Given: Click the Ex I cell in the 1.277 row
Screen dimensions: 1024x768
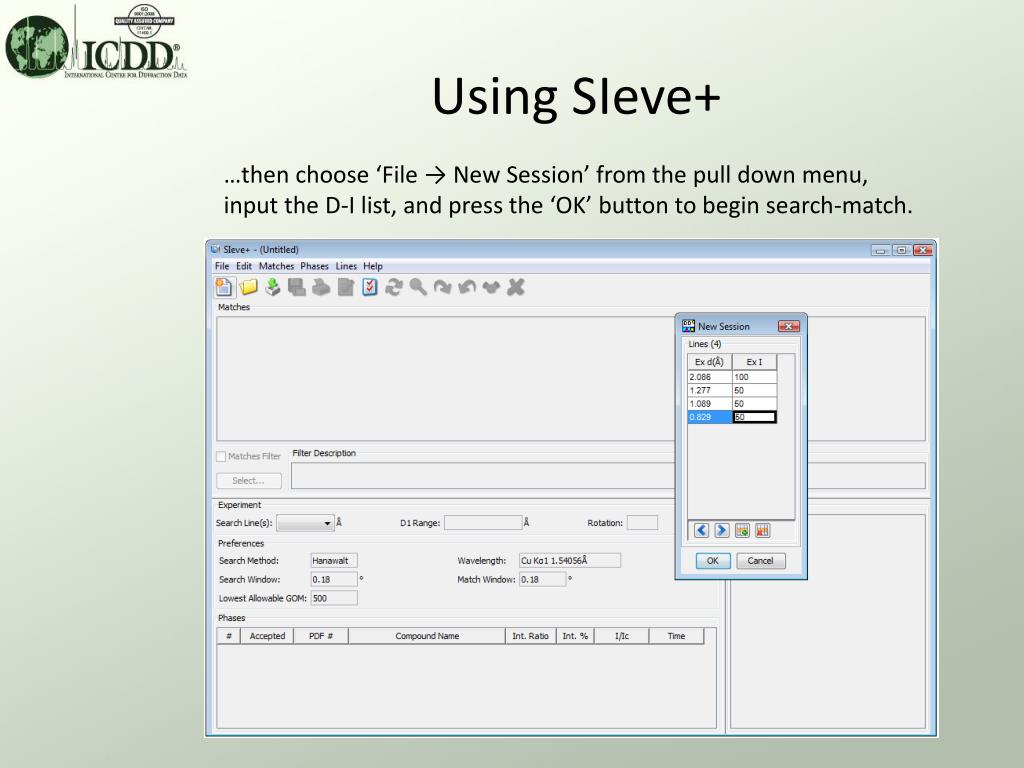Looking at the screenshot, I should (x=754, y=391).
